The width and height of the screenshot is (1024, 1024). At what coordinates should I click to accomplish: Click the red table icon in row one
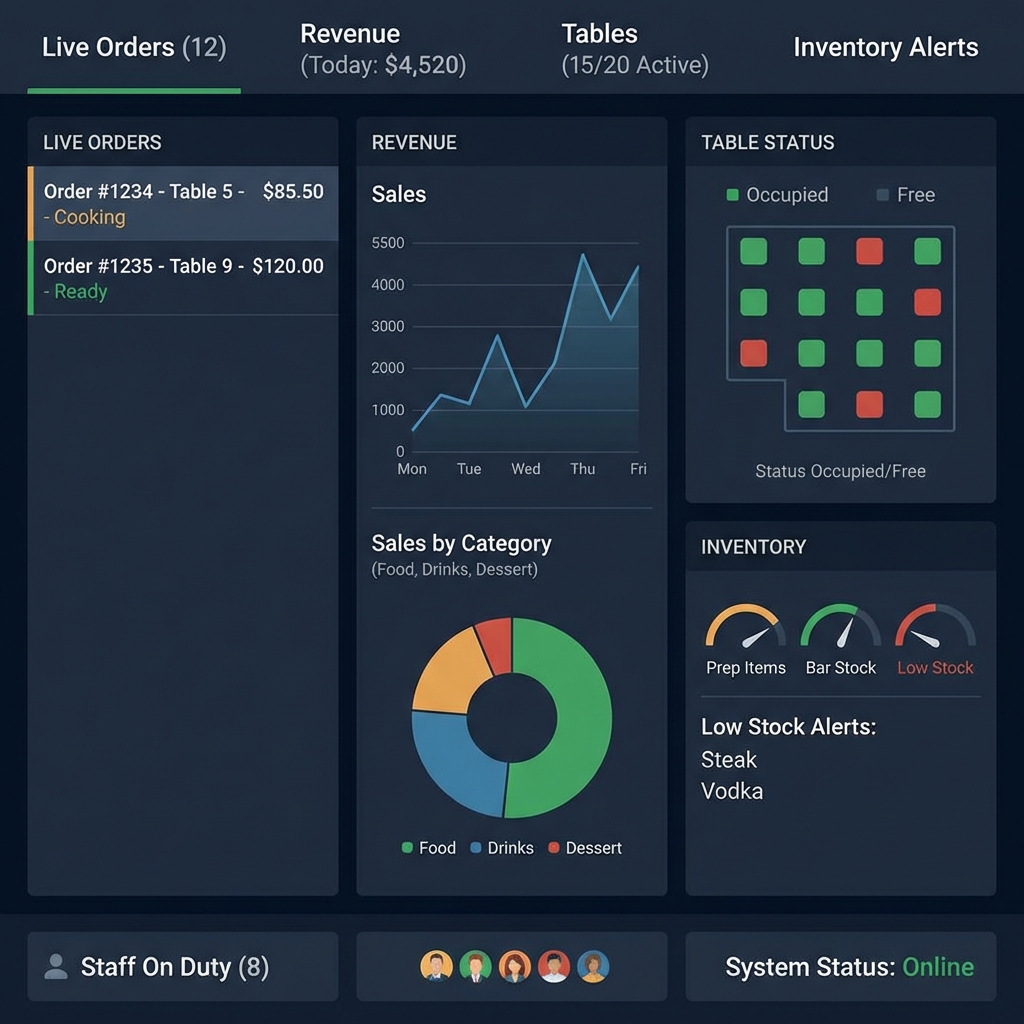(869, 252)
